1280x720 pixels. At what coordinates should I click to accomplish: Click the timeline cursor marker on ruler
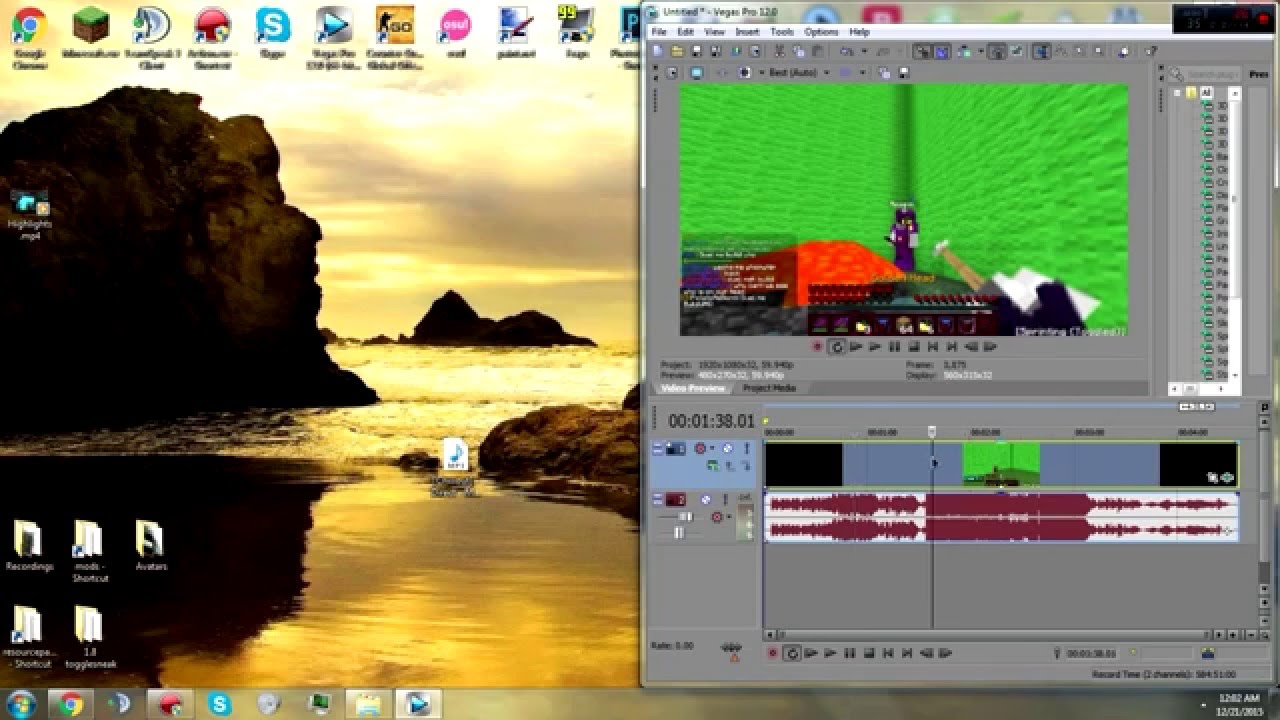(932, 432)
